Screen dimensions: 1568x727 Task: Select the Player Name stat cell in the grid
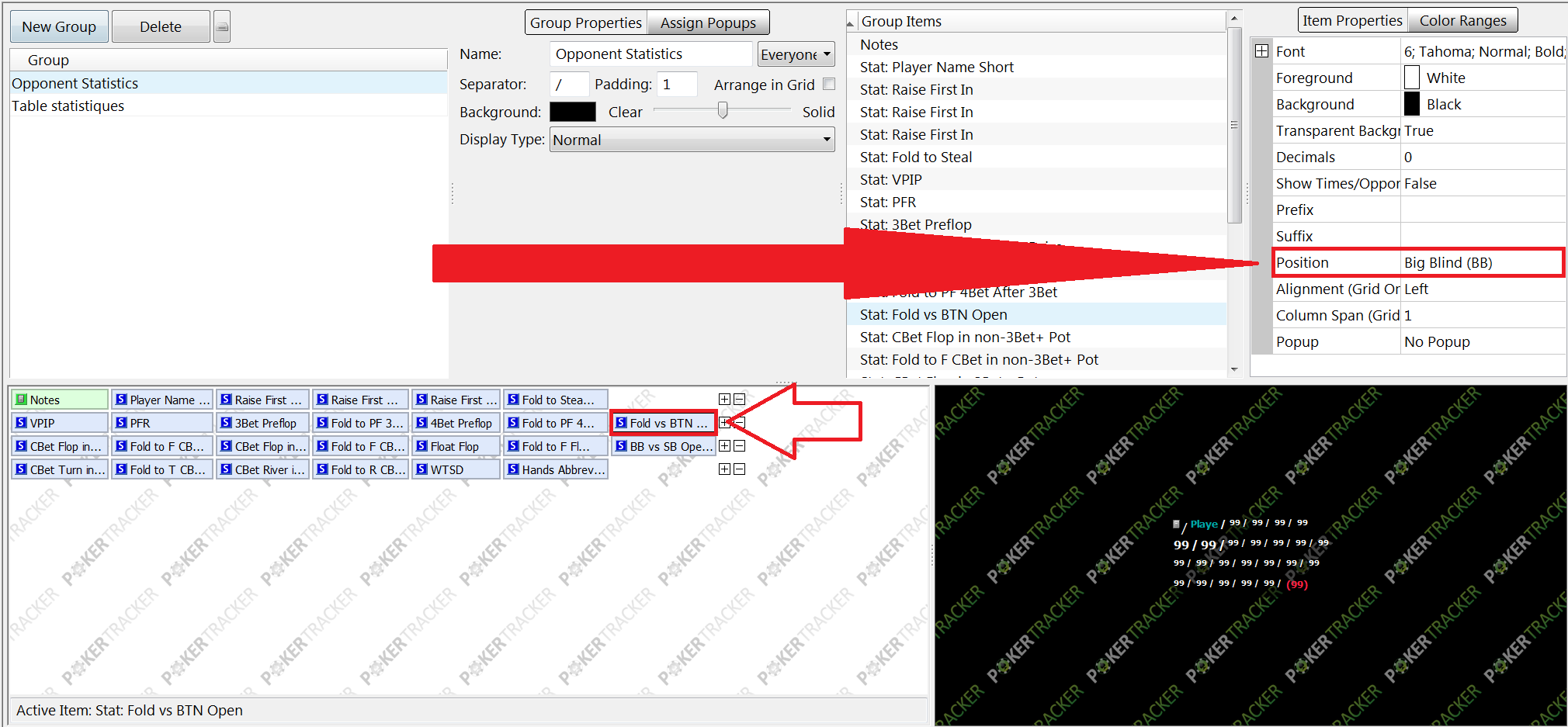[161, 400]
